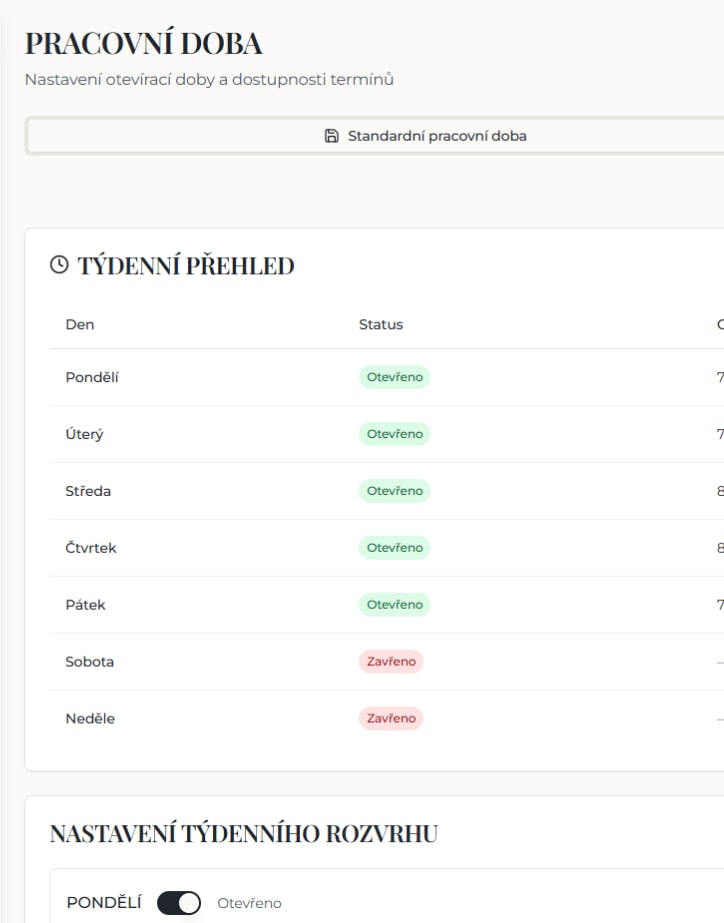The width and height of the screenshot is (724, 923).
Task: Click the Zavřeno badge for Neděle
Action: click(391, 719)
